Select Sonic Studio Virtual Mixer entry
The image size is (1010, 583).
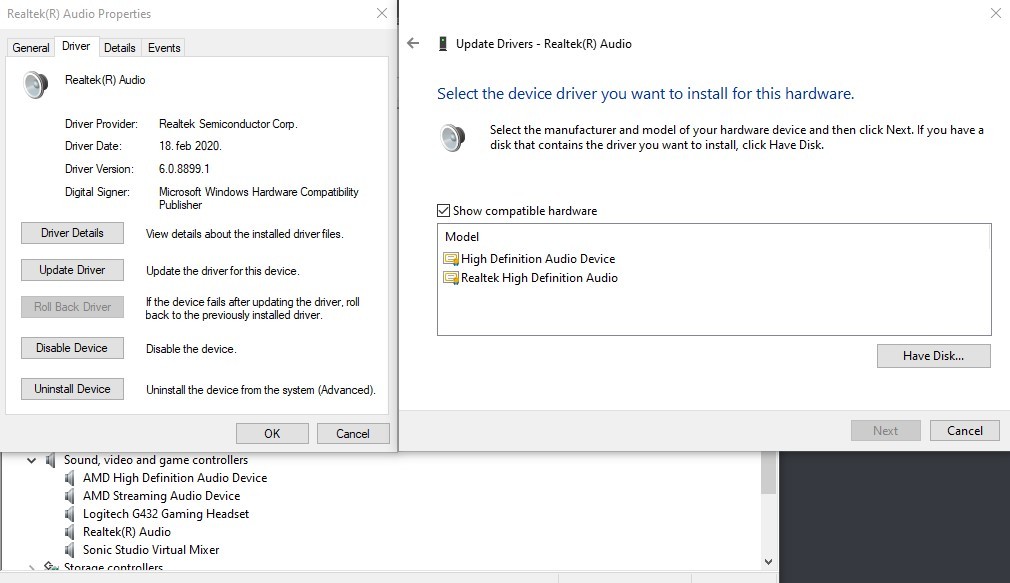click(x=151, y=550)
